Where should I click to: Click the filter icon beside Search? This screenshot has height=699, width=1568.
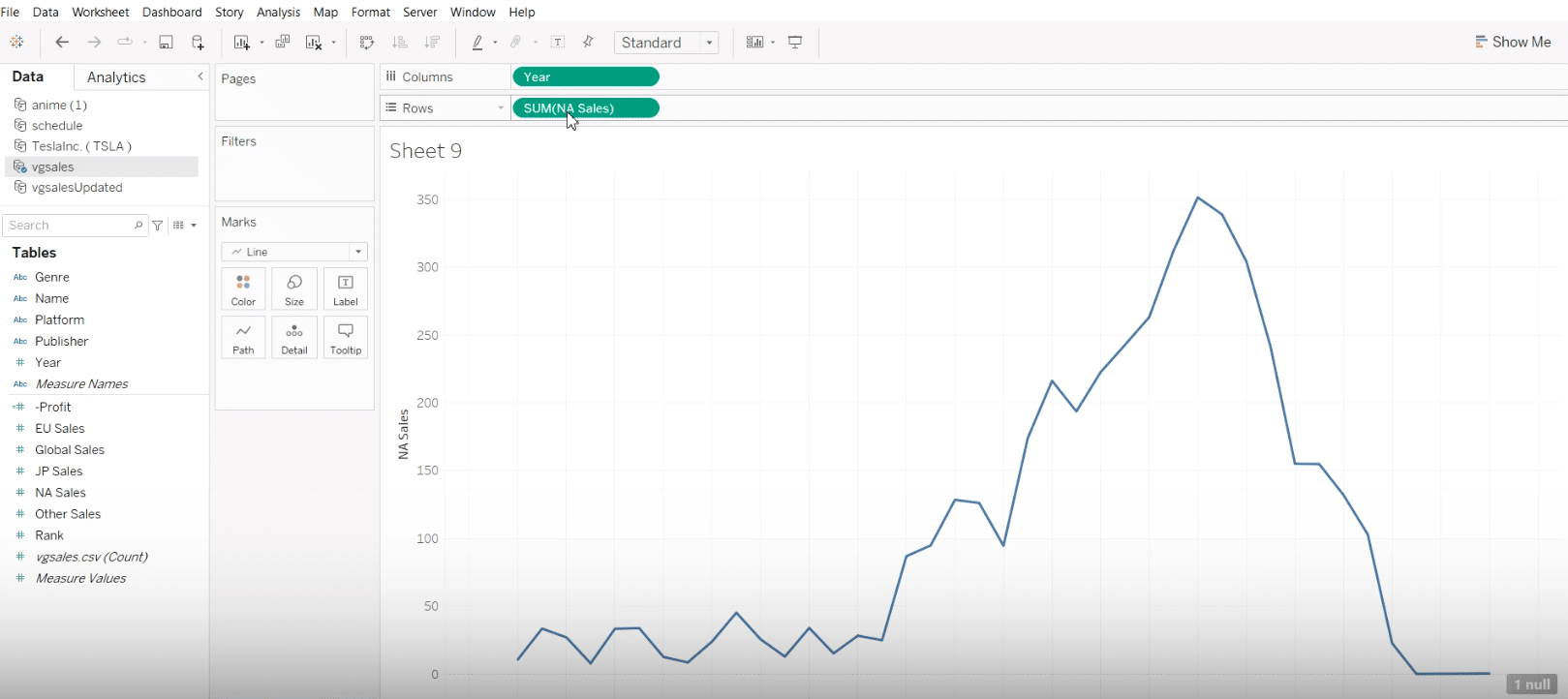click(x=158, y=226)
